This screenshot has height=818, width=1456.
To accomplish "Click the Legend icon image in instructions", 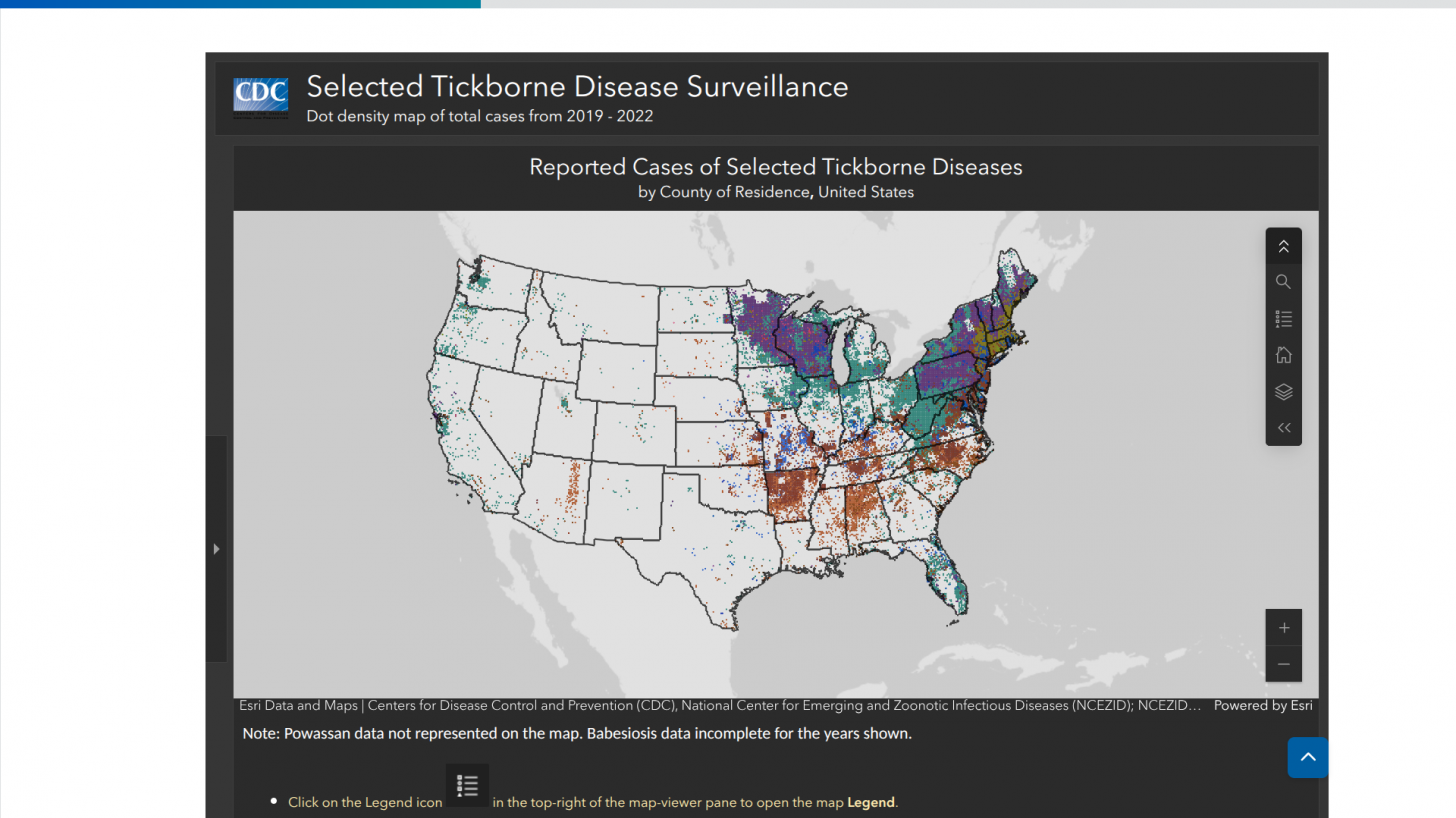I will (467, 786).
